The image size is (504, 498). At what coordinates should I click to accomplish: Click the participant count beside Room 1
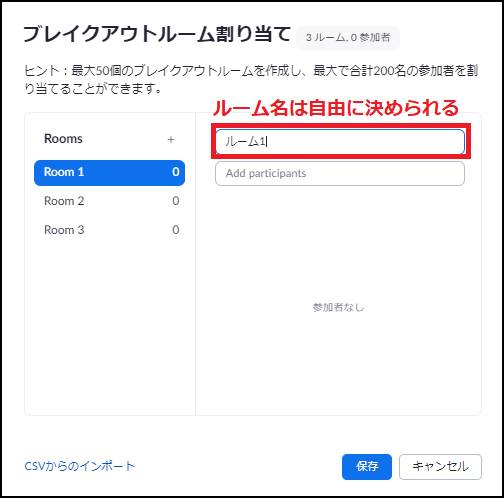point(176,172)
